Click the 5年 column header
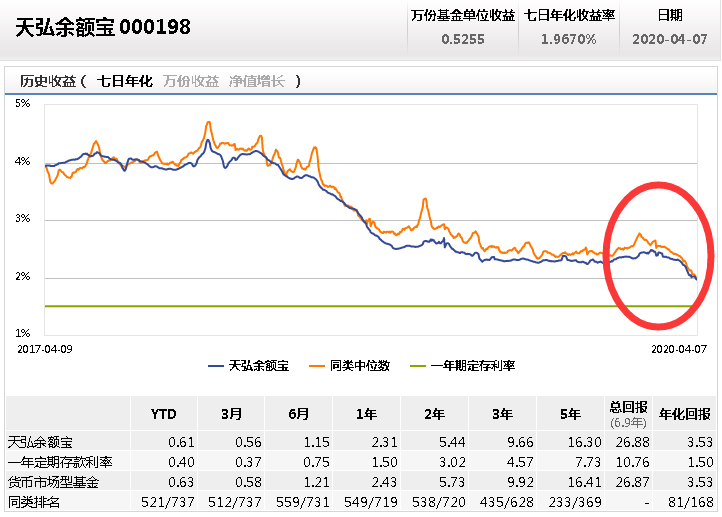Viewport: 722px width, 517px height. click(x=570, y=414)
